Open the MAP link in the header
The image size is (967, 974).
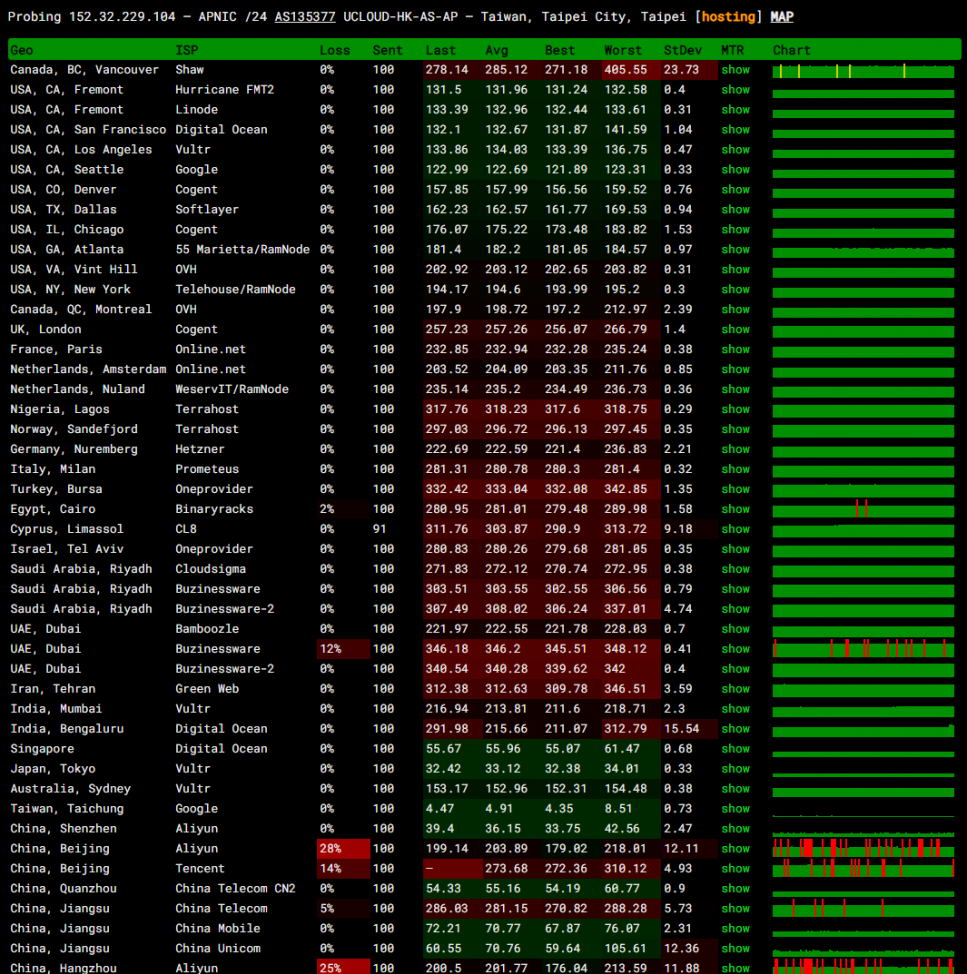click(782, 17)
